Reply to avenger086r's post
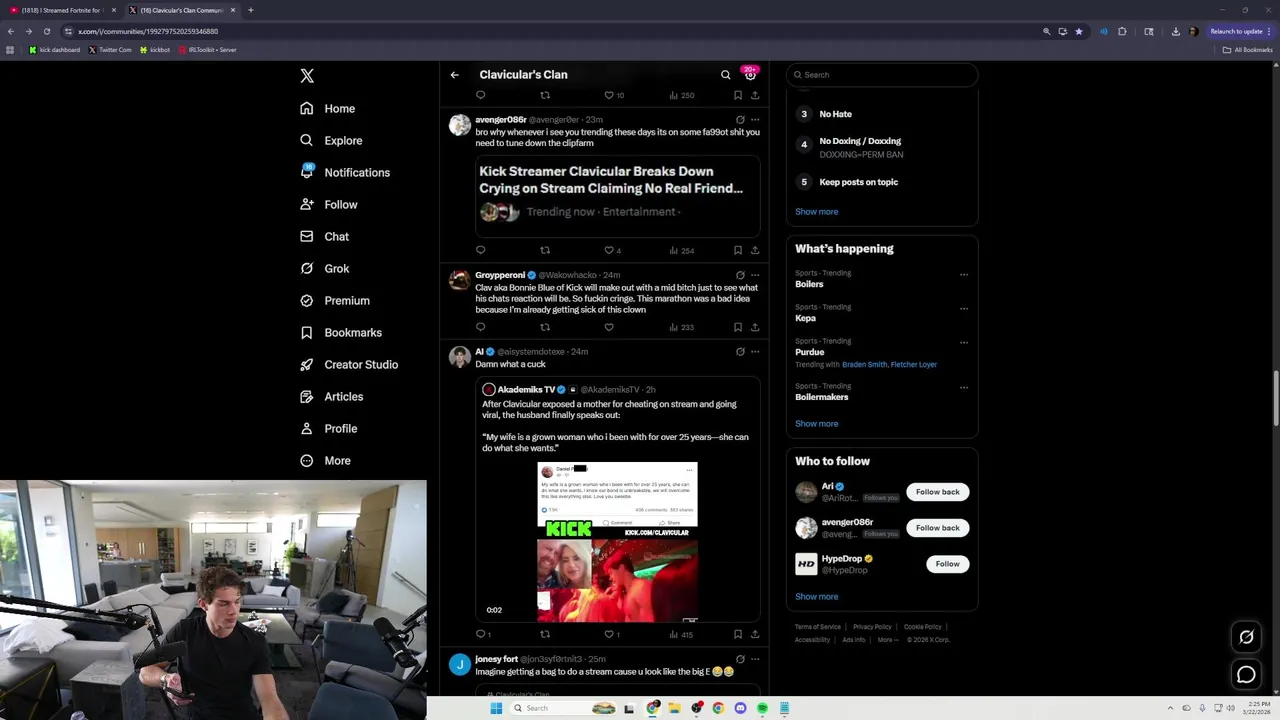Viewport: 1280px width, 720px height. (480, 250)
